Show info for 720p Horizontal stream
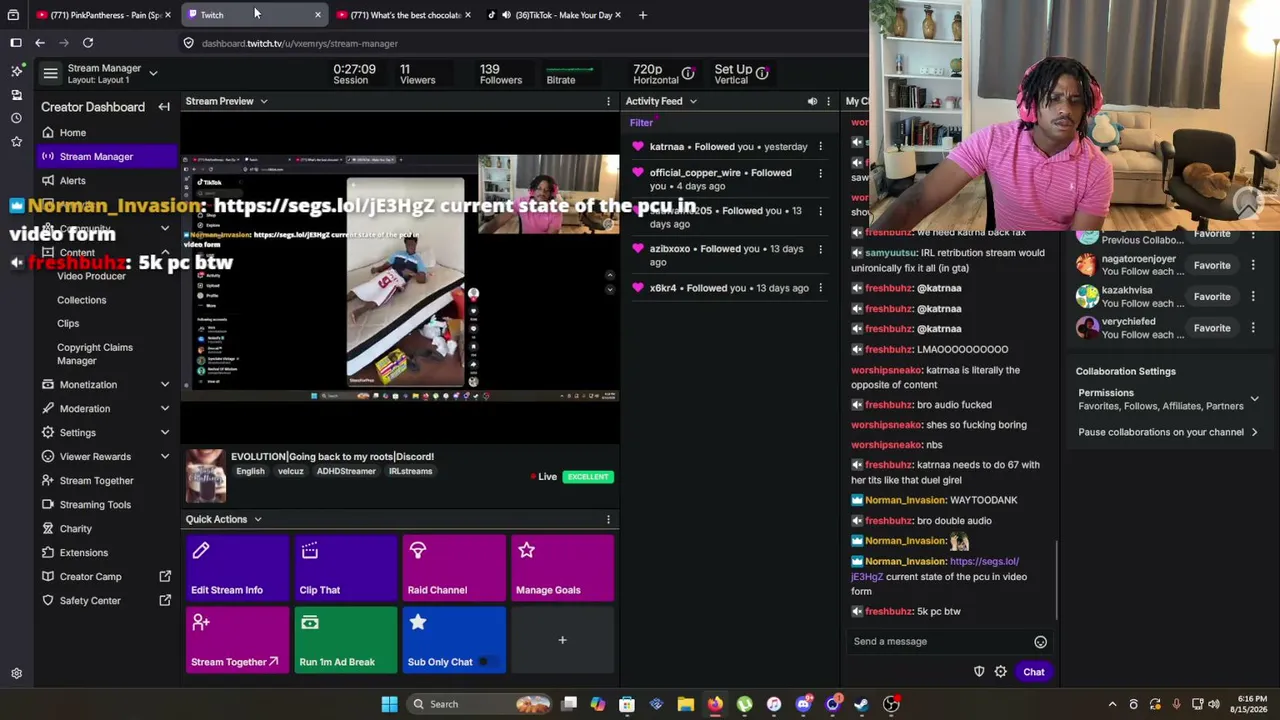The height and width of the screenshot is (720, 1280). (x=688, y=73)
